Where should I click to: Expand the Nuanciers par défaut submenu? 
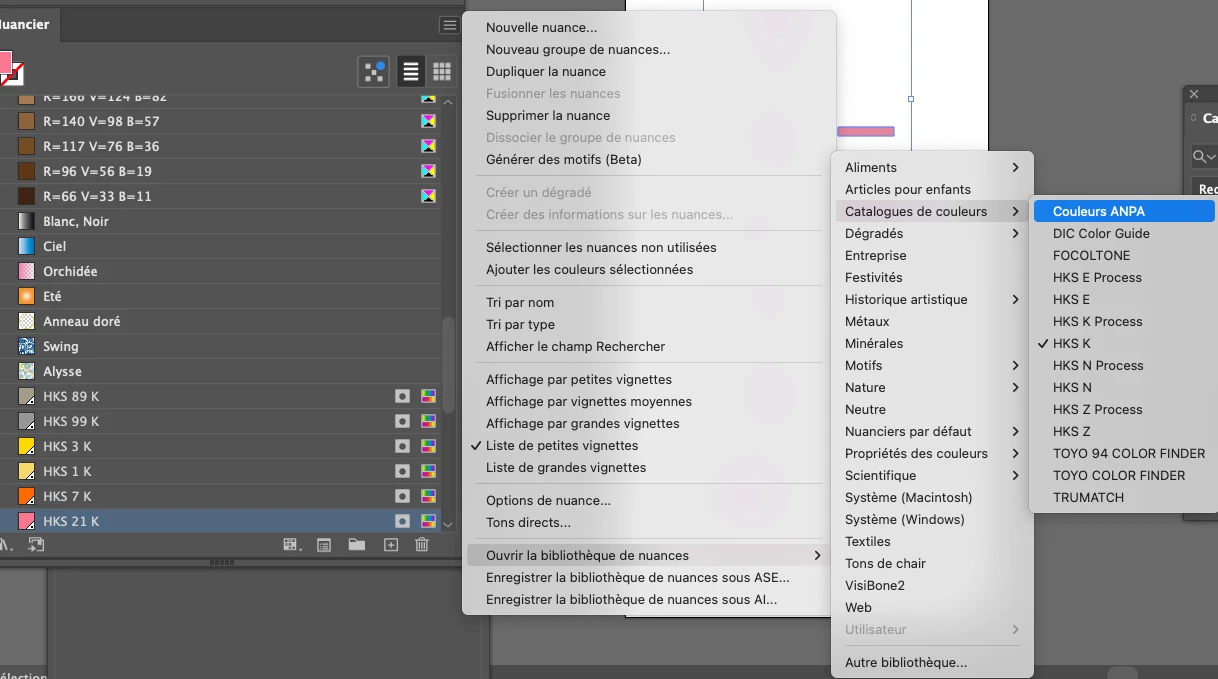point(932,432)
